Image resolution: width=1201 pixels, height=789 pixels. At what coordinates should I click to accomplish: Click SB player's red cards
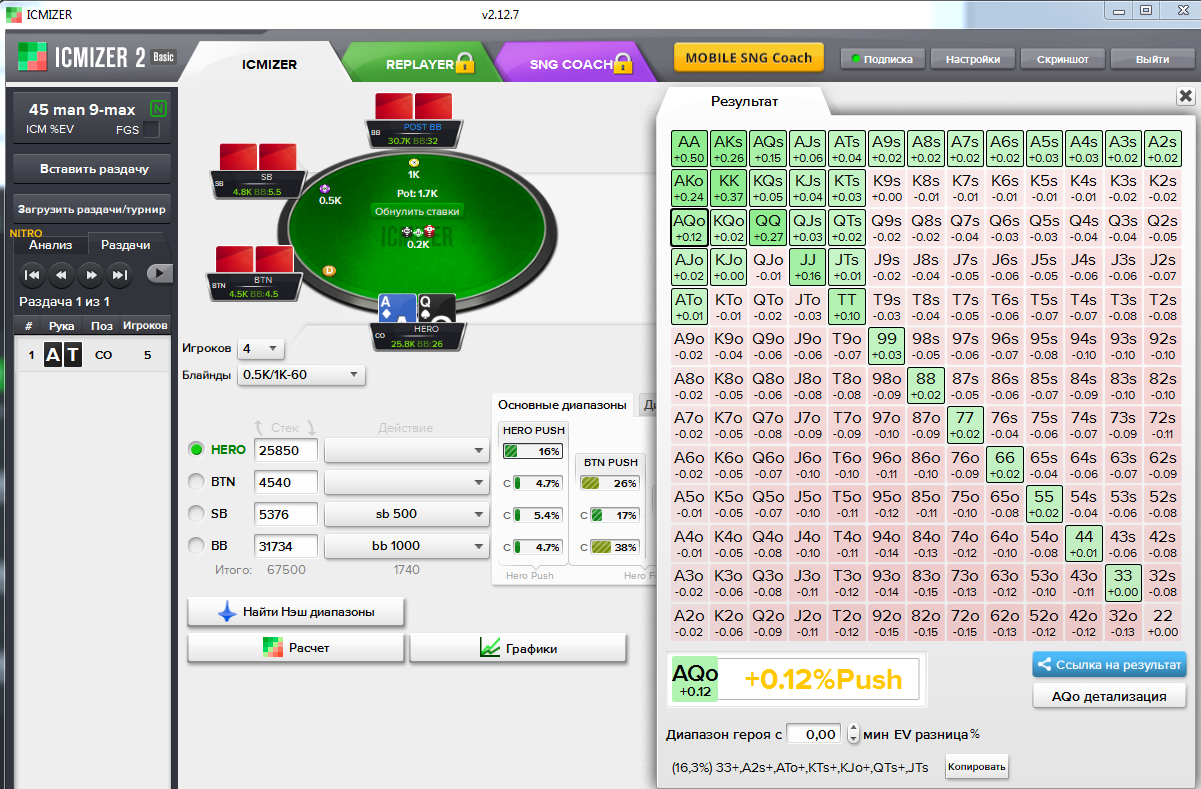259,159
